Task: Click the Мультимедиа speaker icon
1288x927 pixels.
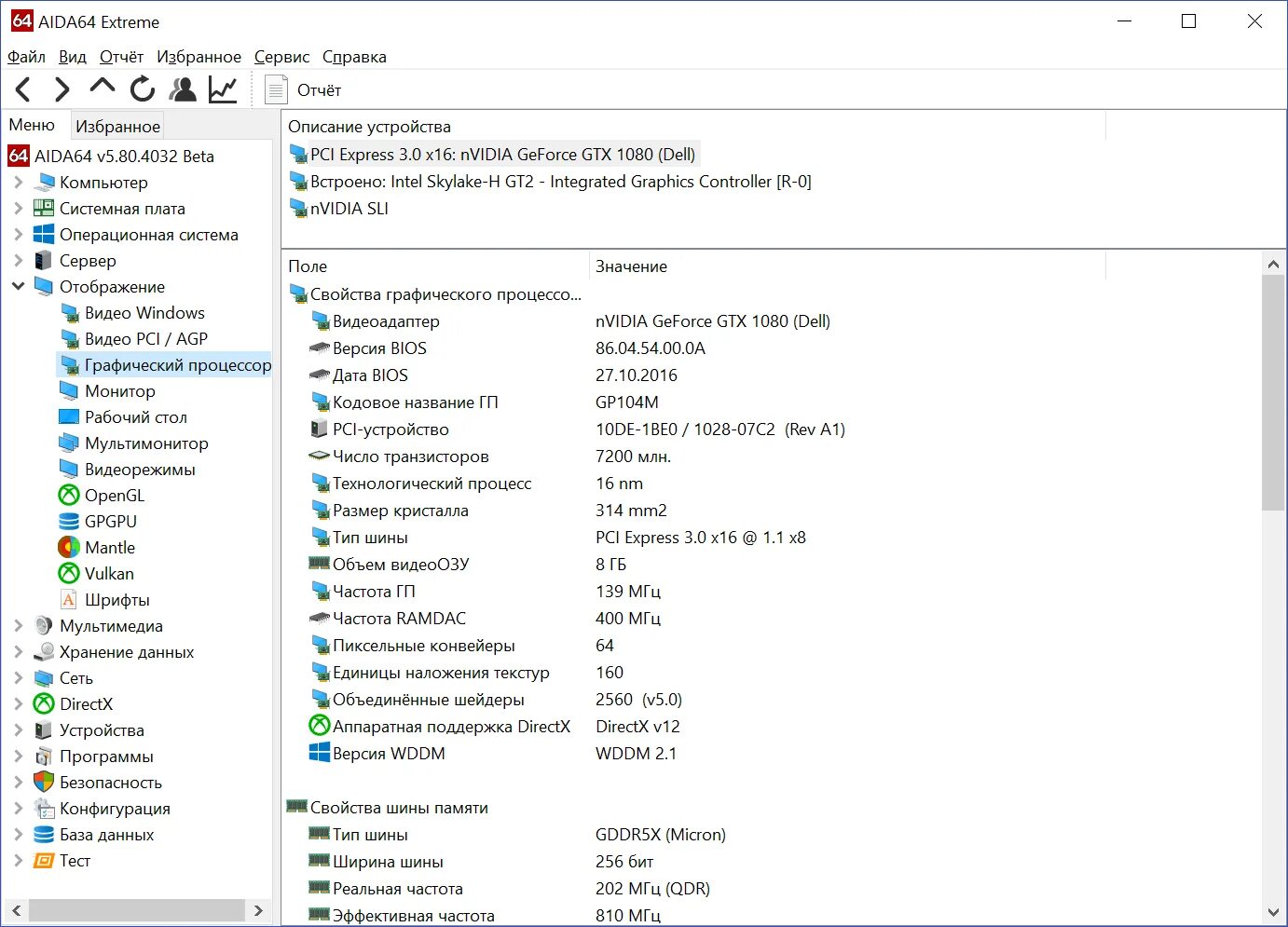Action: [44, 626]
